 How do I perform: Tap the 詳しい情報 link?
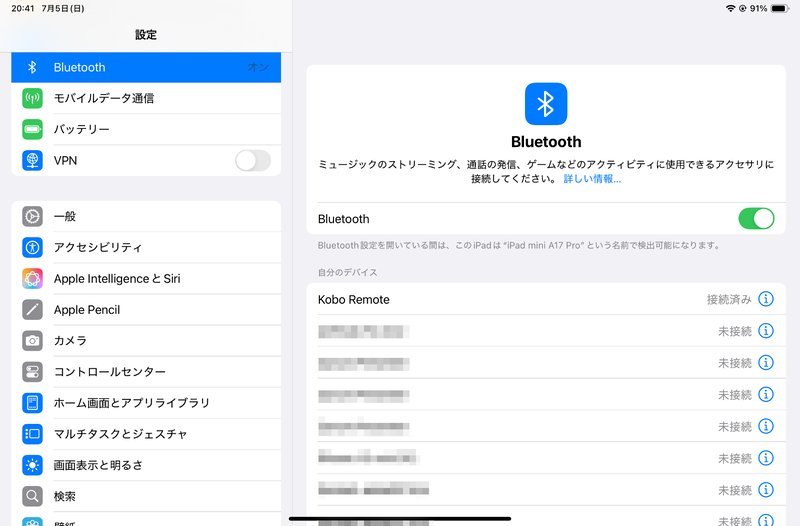click(592, 179)
